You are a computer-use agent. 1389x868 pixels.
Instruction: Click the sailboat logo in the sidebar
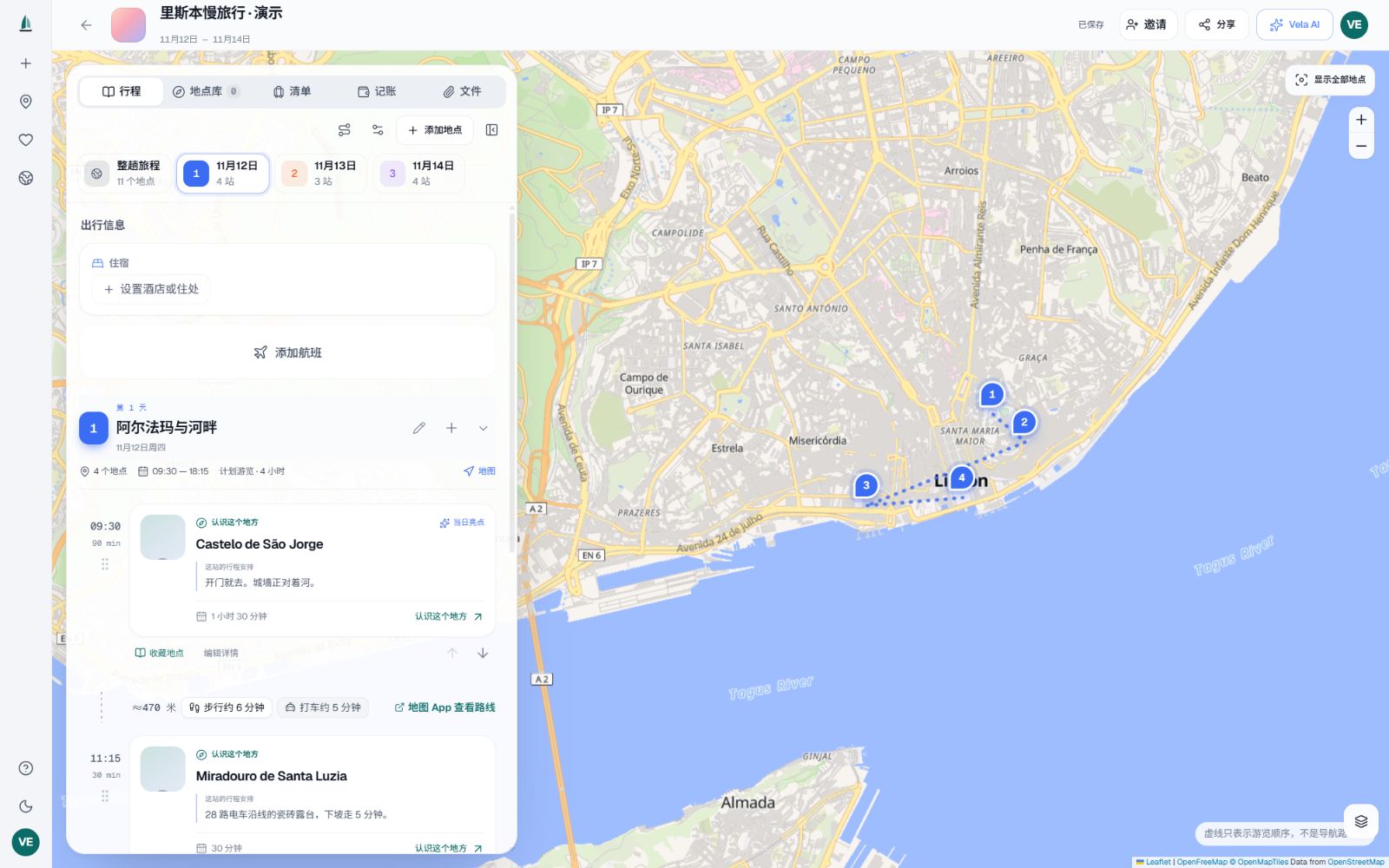pos(26,23)
